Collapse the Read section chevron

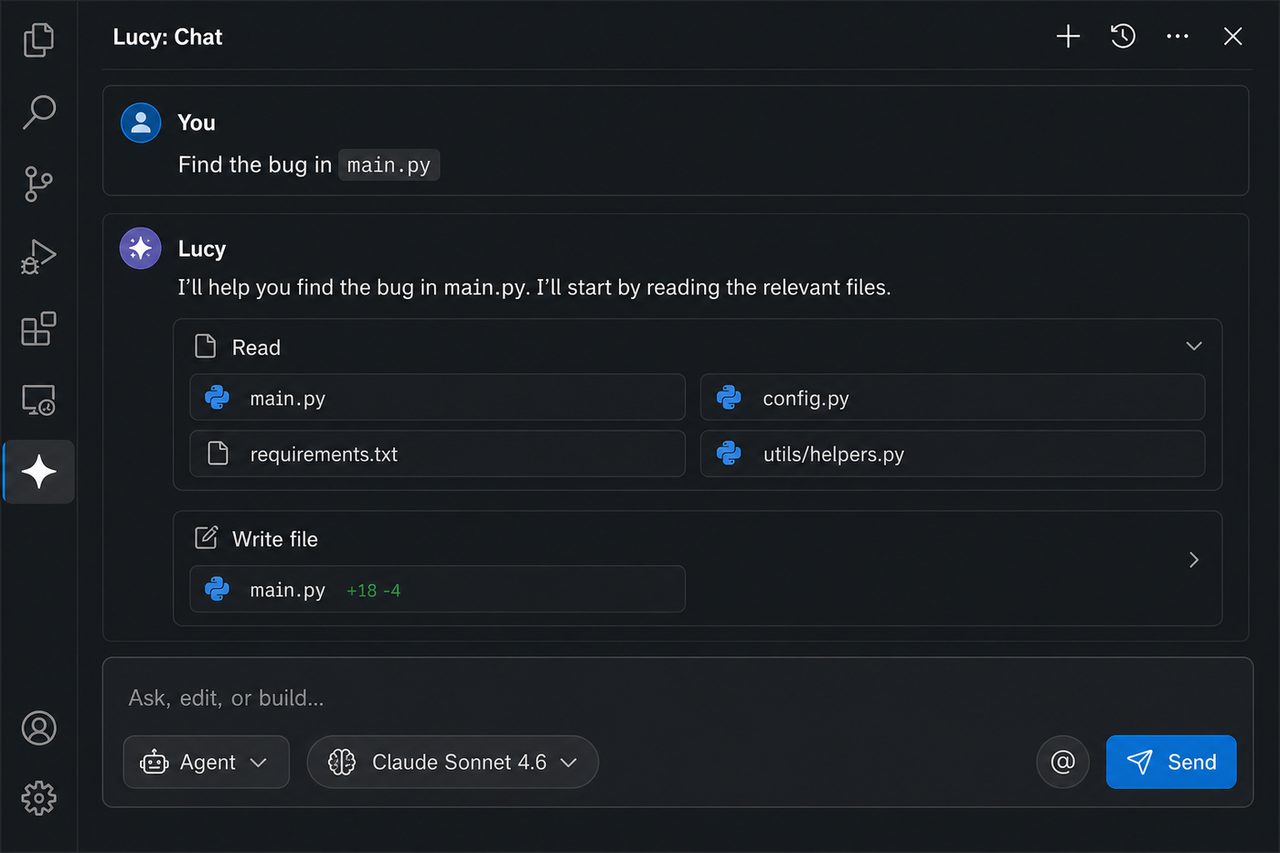click(1193, 346)
